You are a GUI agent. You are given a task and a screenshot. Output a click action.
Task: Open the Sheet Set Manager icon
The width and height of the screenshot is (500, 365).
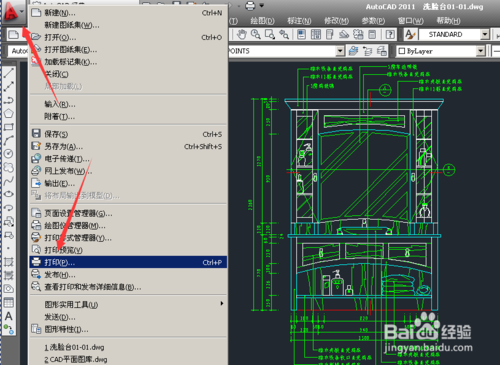pos(344,34)
